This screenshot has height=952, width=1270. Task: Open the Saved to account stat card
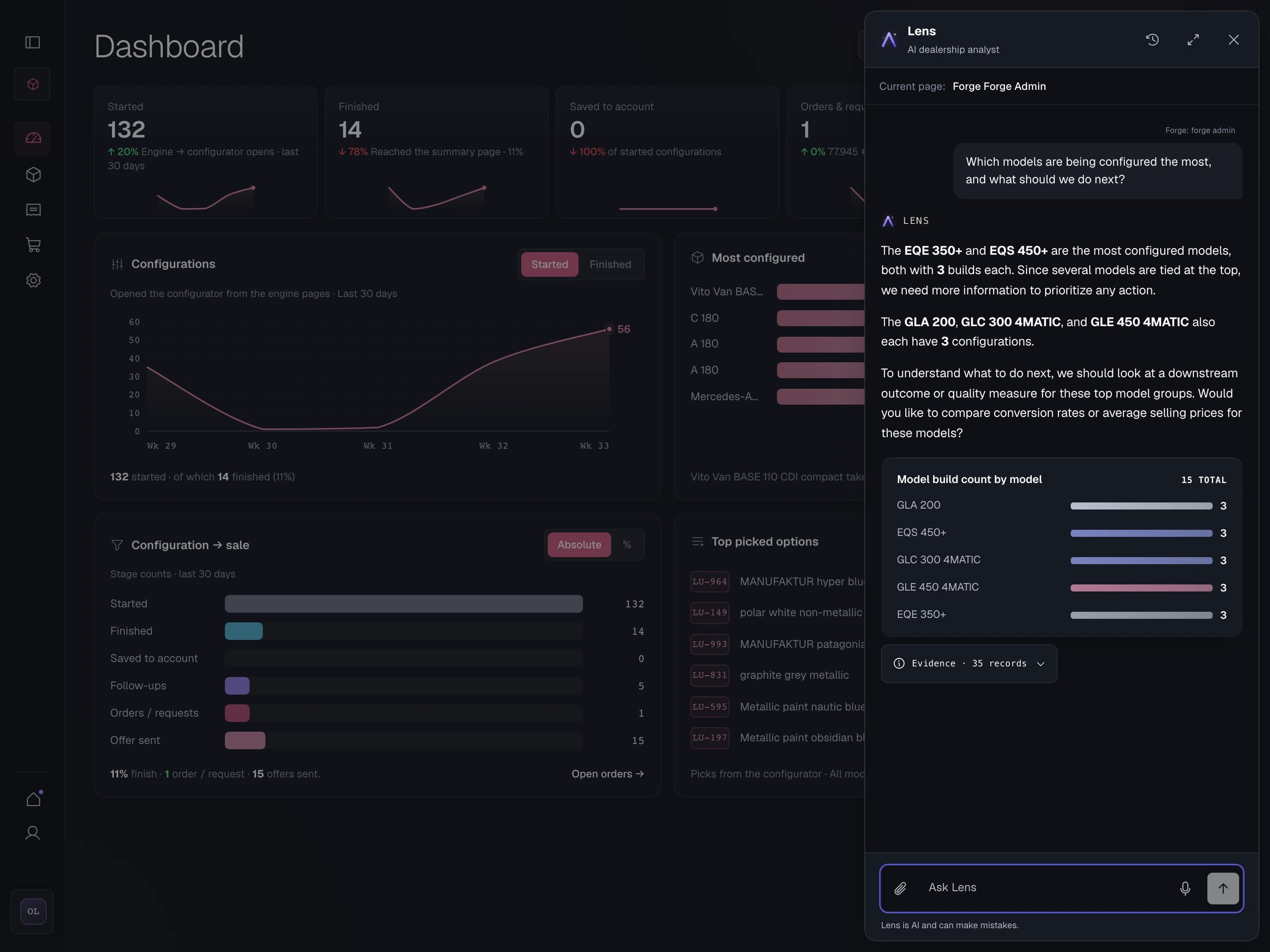(x=667, y=152)
